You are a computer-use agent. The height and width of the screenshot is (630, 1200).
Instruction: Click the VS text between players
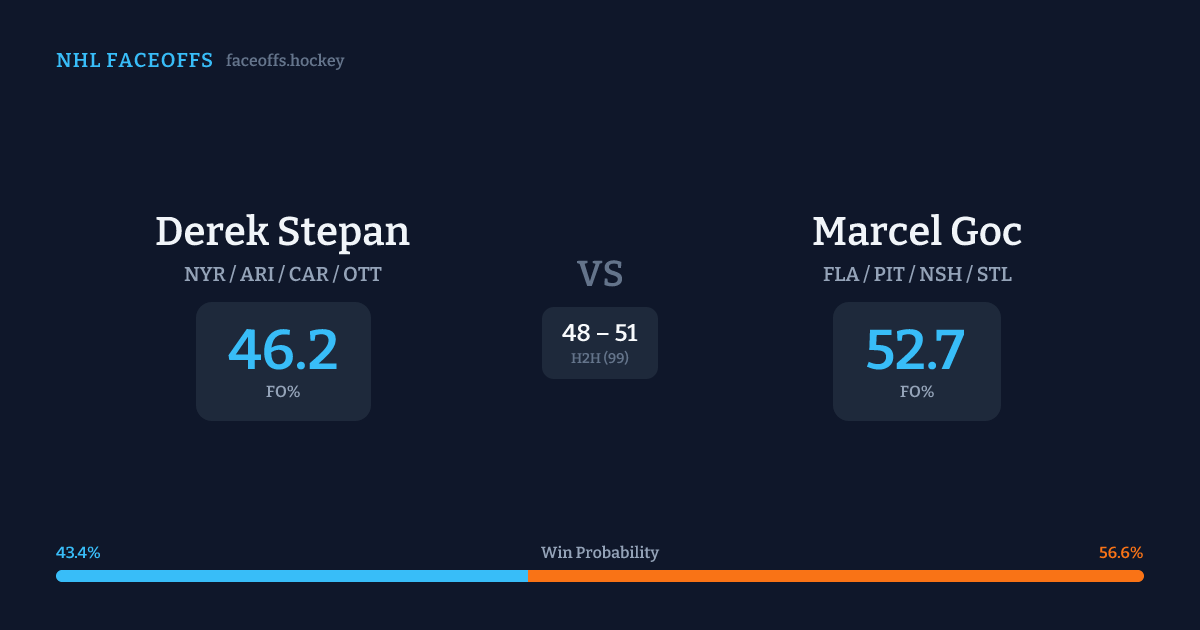(x=600, y=274)
